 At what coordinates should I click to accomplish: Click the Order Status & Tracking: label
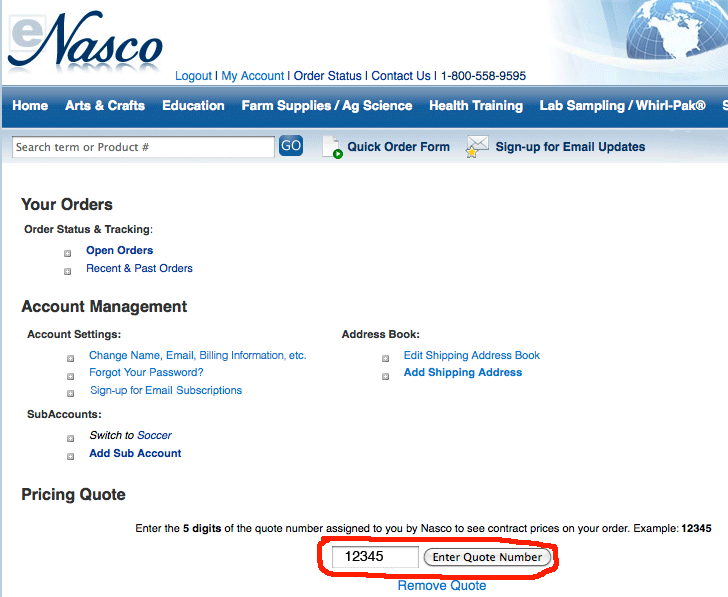tap(88, 229)
